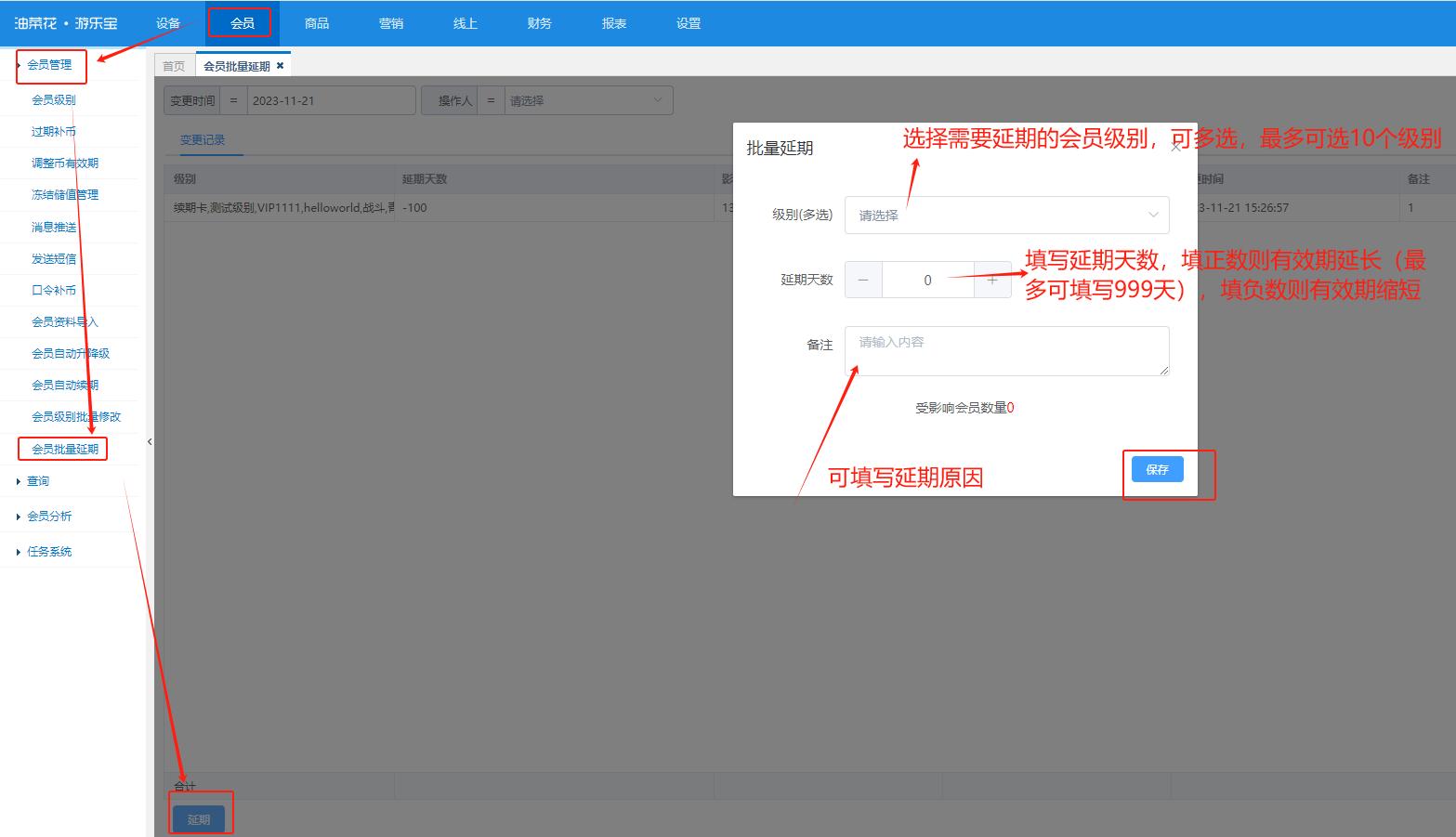This screenshot has width=1456, height=837.
Task: Open 会员自动续期 in the sidebar
Action: 65,385
